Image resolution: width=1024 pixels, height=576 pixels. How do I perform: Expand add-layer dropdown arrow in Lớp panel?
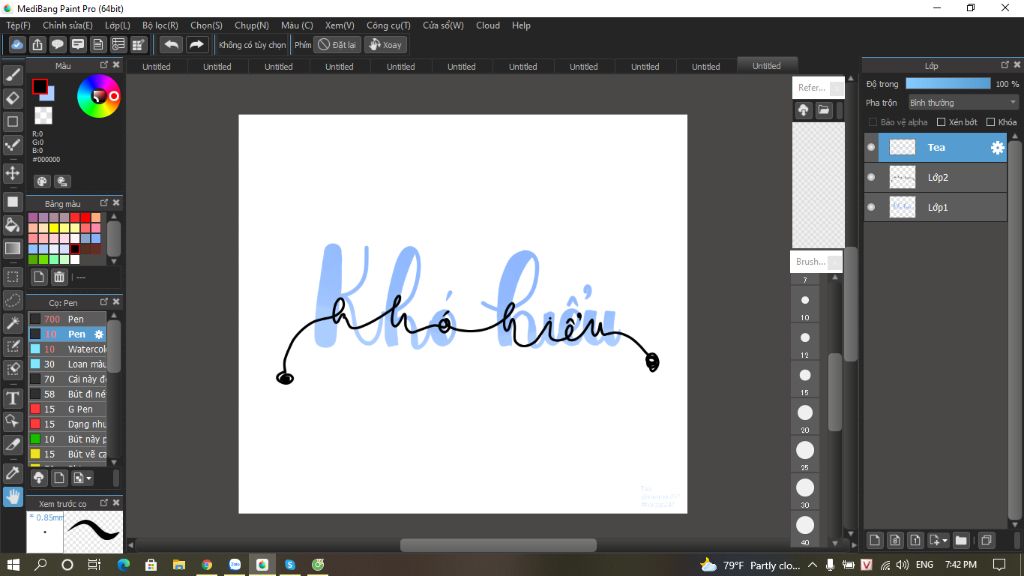(x=945, y=541)
